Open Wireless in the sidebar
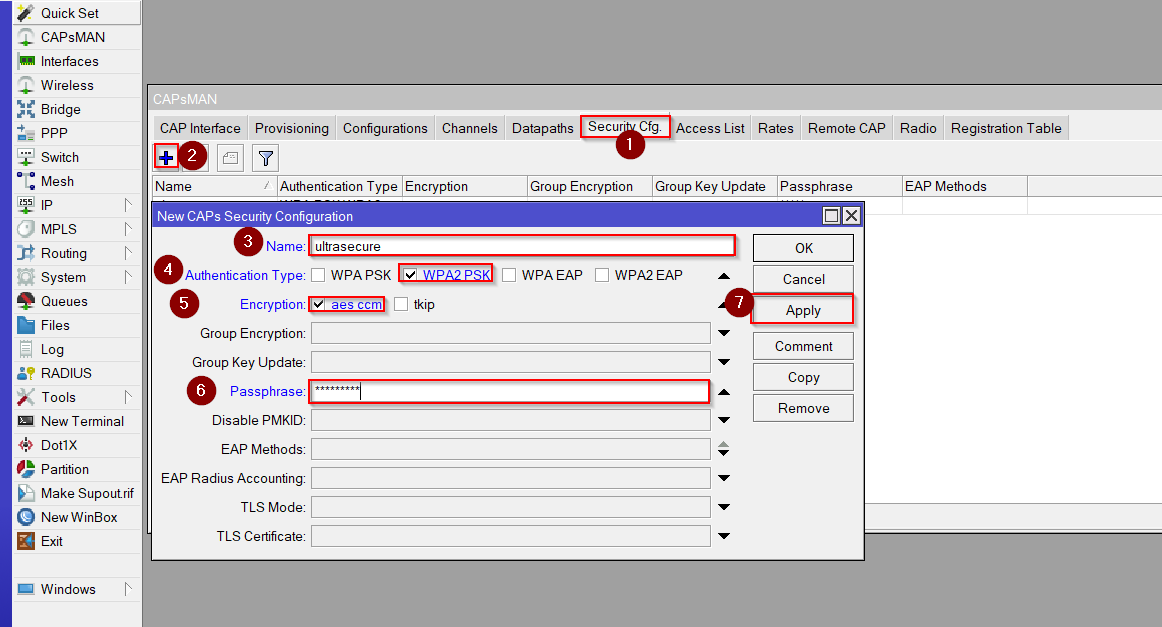Viewport: 1162px width, 627px height. (67, 85)
